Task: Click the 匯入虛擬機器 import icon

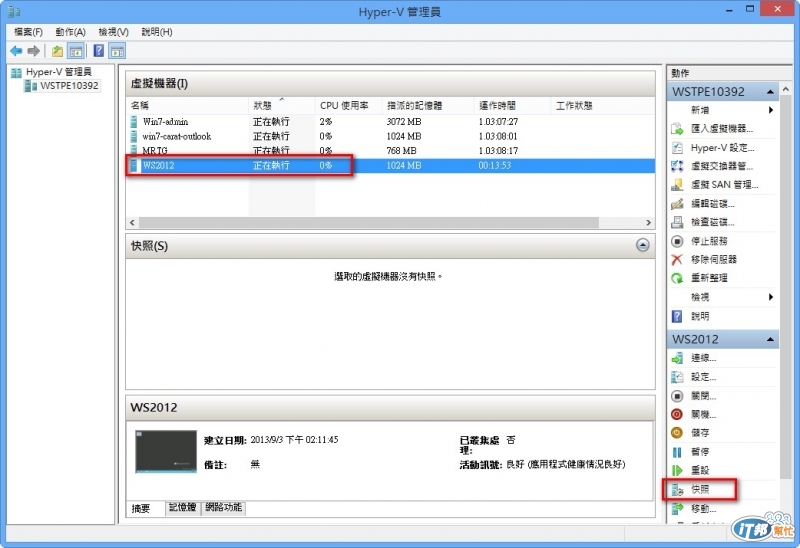Action: click(677, 129)
